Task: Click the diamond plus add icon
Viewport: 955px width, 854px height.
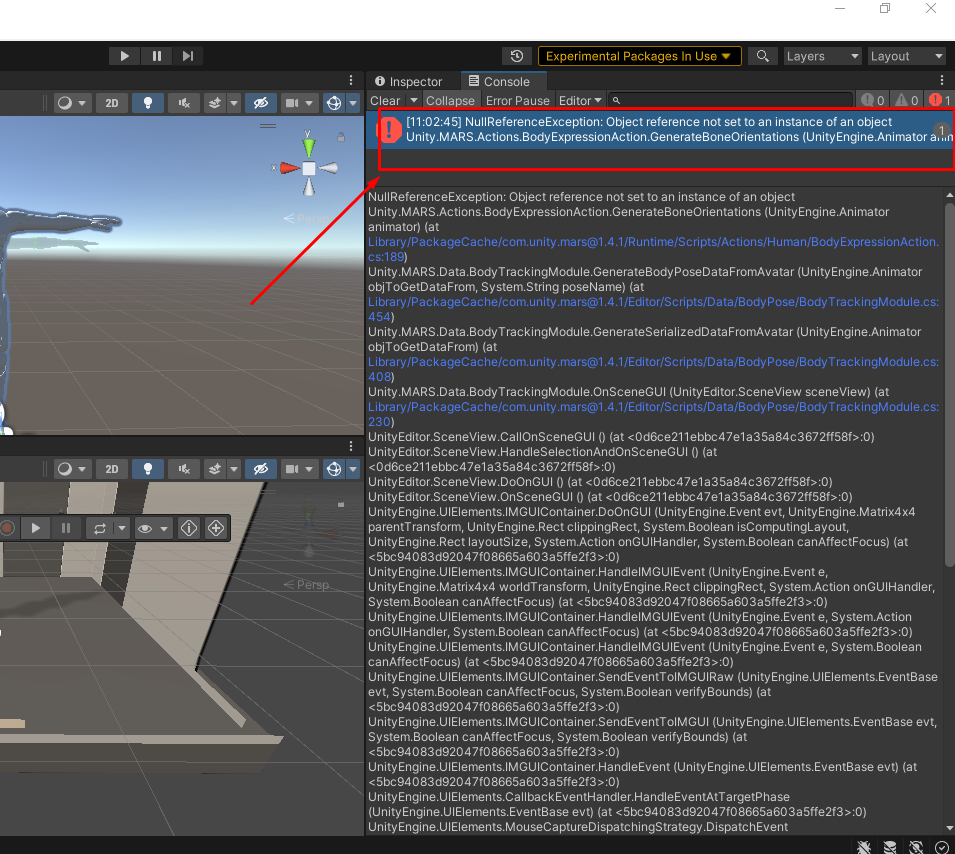Action: click(x=216, y=528)
